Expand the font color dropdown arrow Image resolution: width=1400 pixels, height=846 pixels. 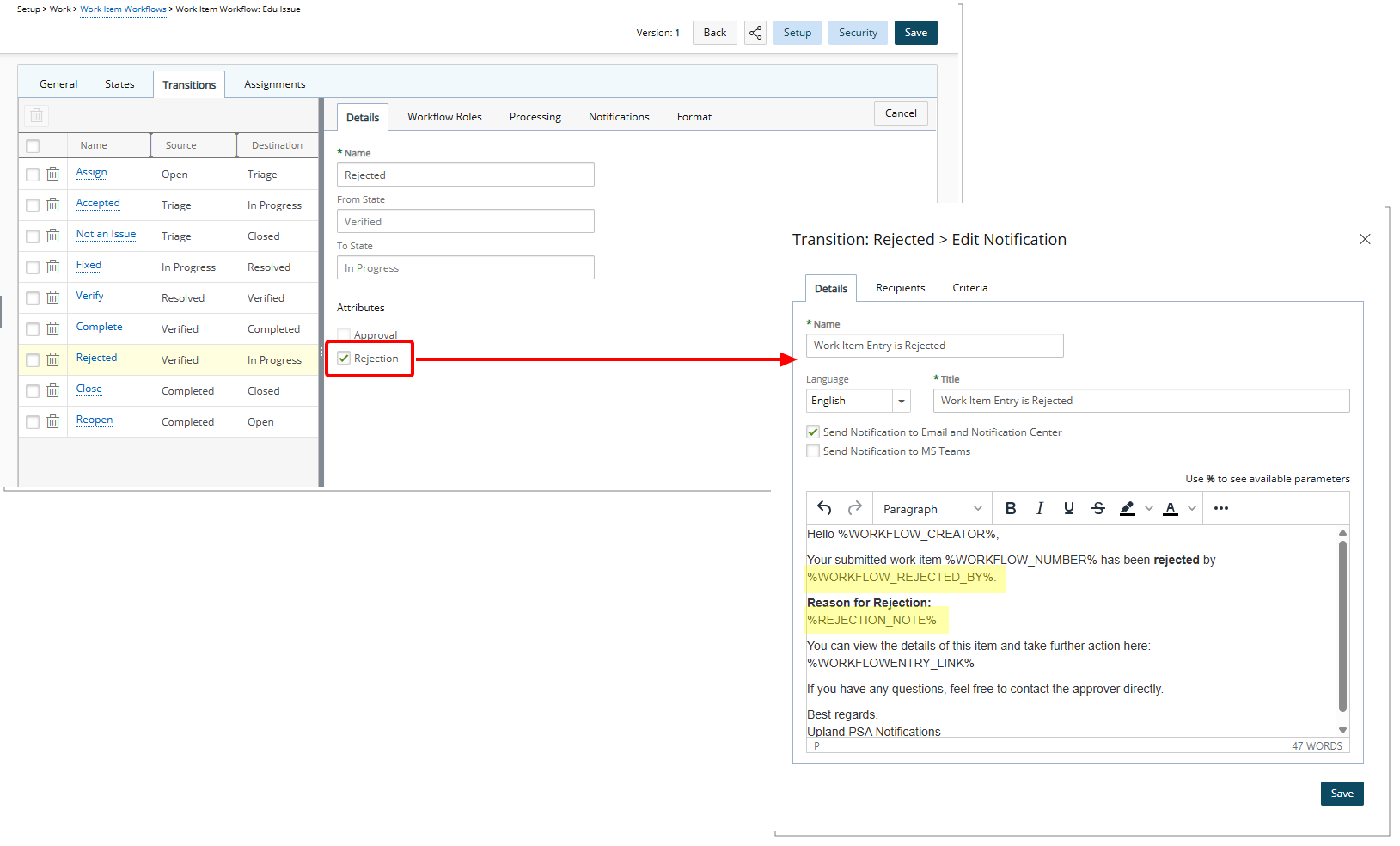(x=1192, y=508)
